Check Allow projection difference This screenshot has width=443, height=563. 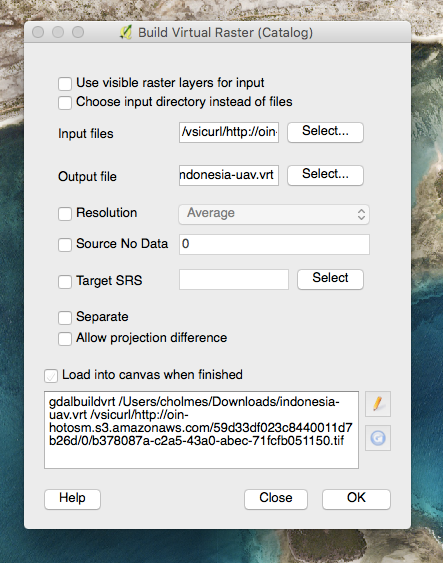click(x=65, y=339)
